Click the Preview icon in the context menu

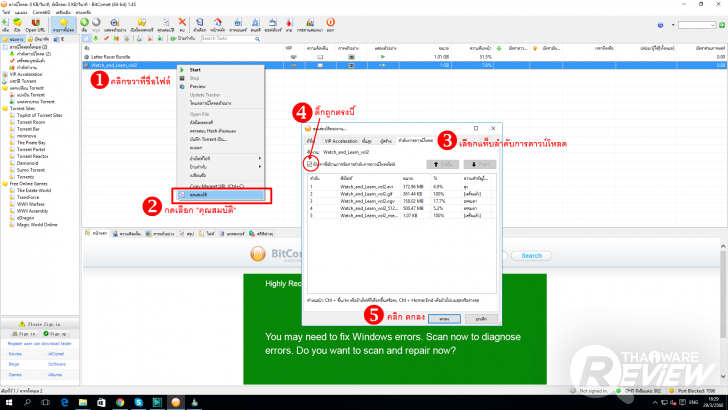182,86
